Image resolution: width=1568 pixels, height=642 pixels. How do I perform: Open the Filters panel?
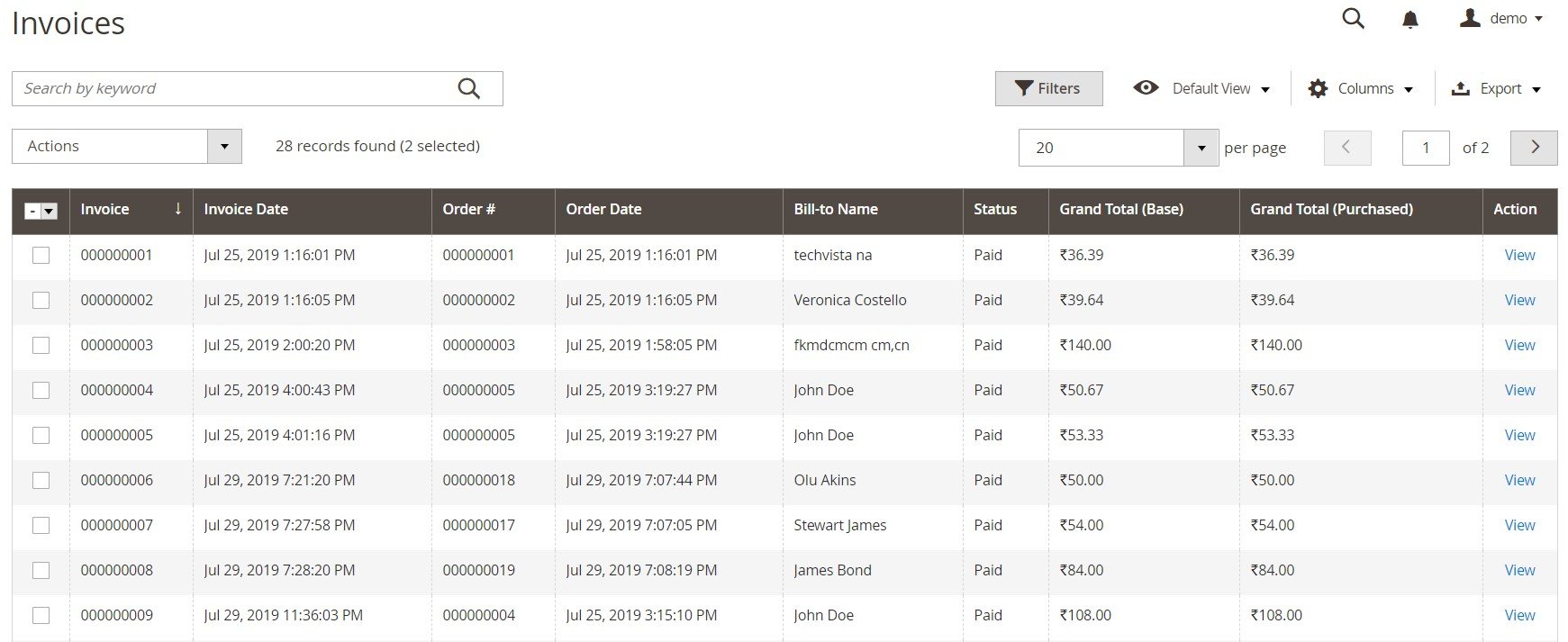click(1048, 88)
